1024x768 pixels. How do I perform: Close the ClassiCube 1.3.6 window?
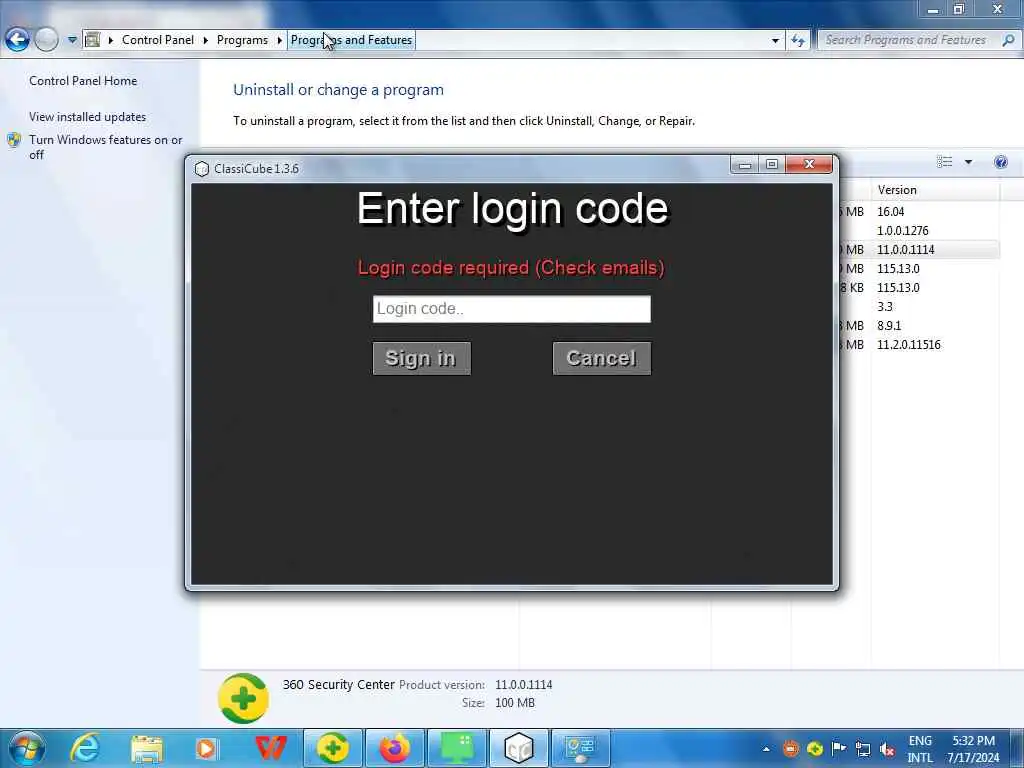tap(809, 165)
